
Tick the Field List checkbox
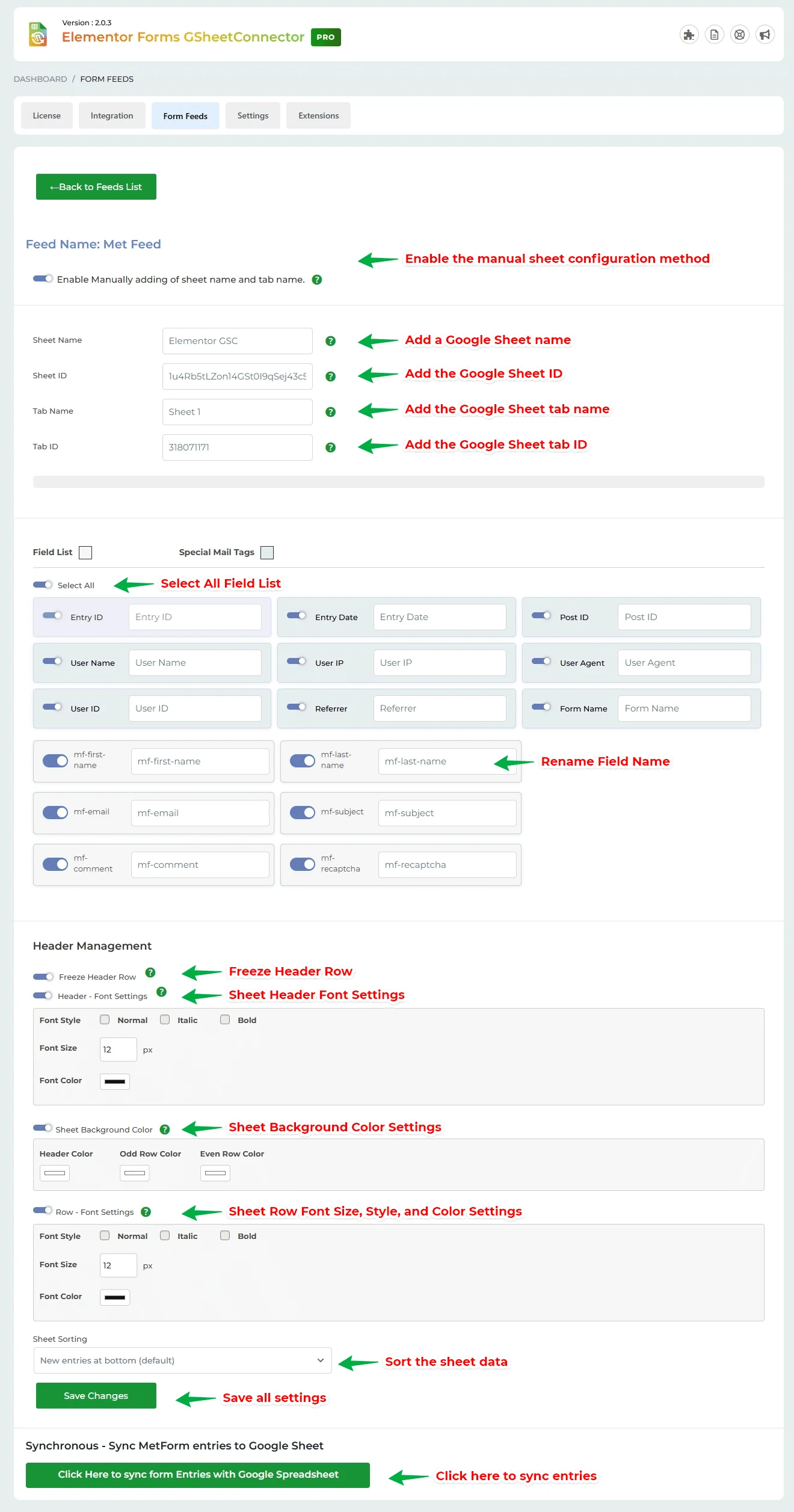click(85, 552)
